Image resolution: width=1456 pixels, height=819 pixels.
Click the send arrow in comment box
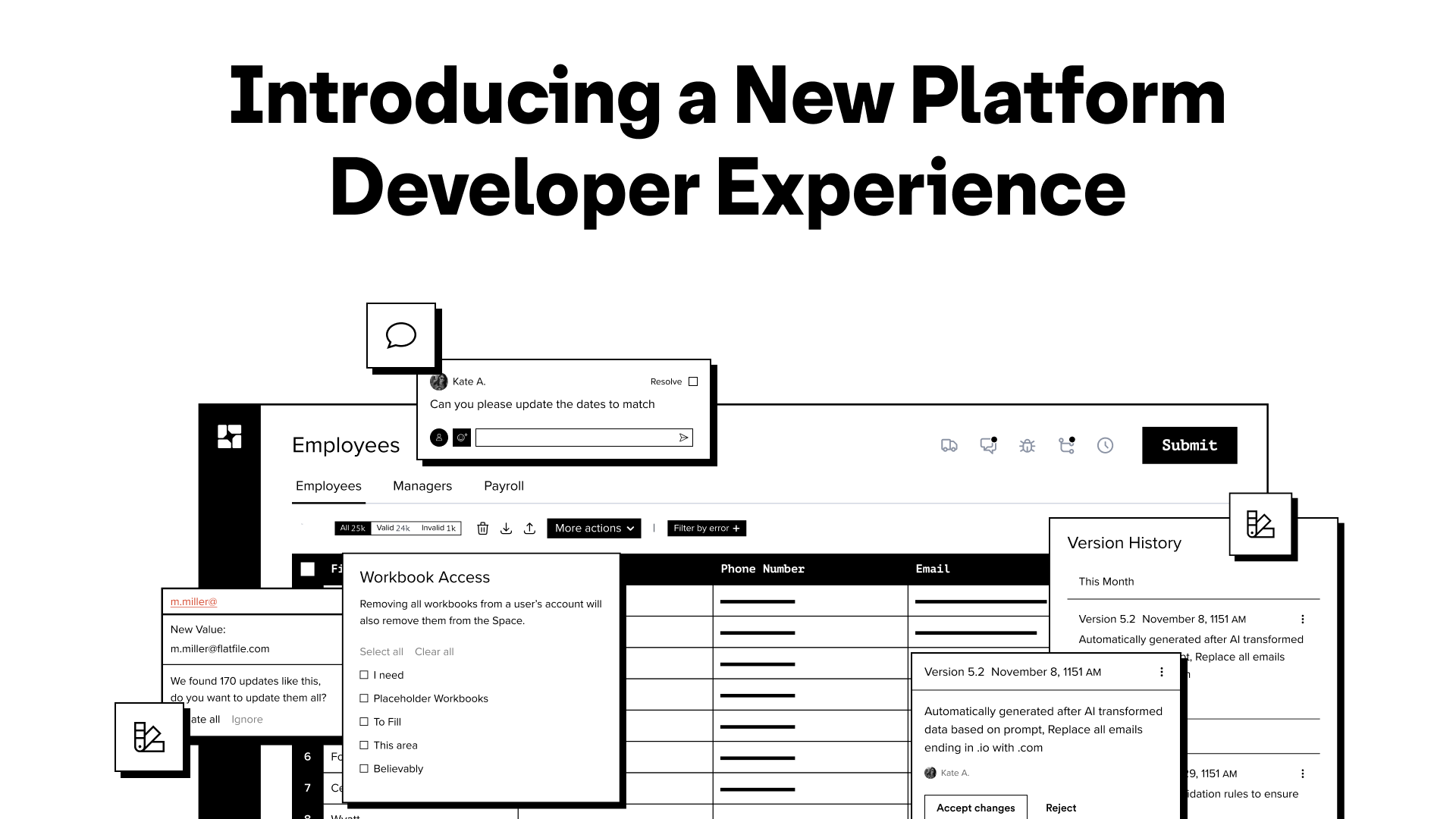683,438
